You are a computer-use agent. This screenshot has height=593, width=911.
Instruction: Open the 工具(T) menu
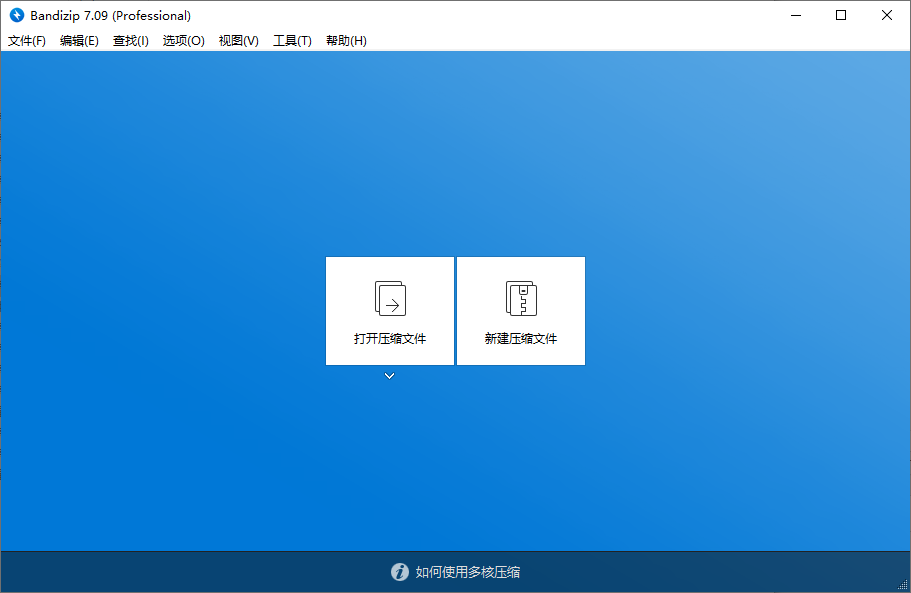tap(292, 41)
